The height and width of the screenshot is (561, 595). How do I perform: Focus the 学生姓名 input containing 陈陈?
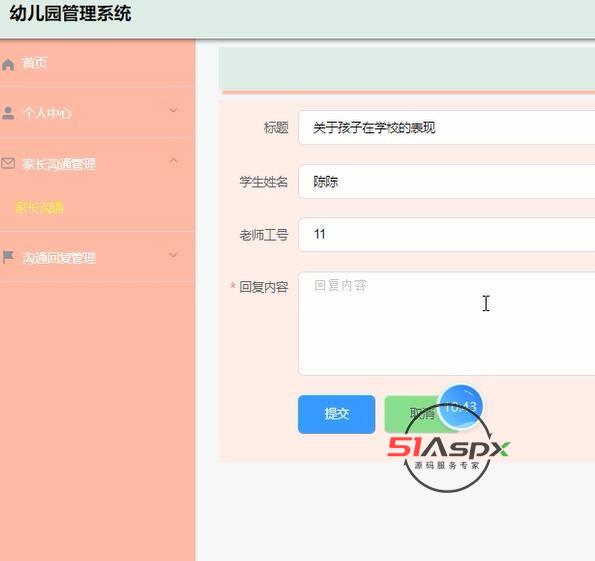click(447, 181)
